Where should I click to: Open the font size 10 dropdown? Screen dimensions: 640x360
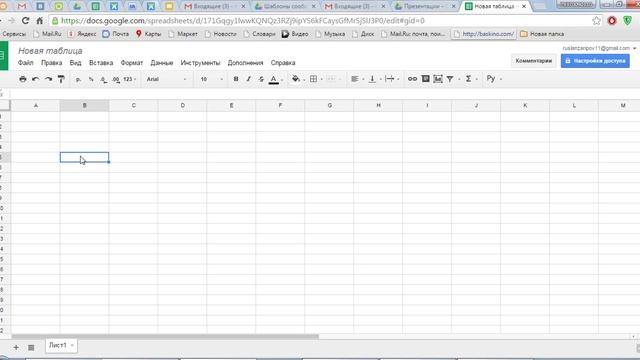point(211,79)
